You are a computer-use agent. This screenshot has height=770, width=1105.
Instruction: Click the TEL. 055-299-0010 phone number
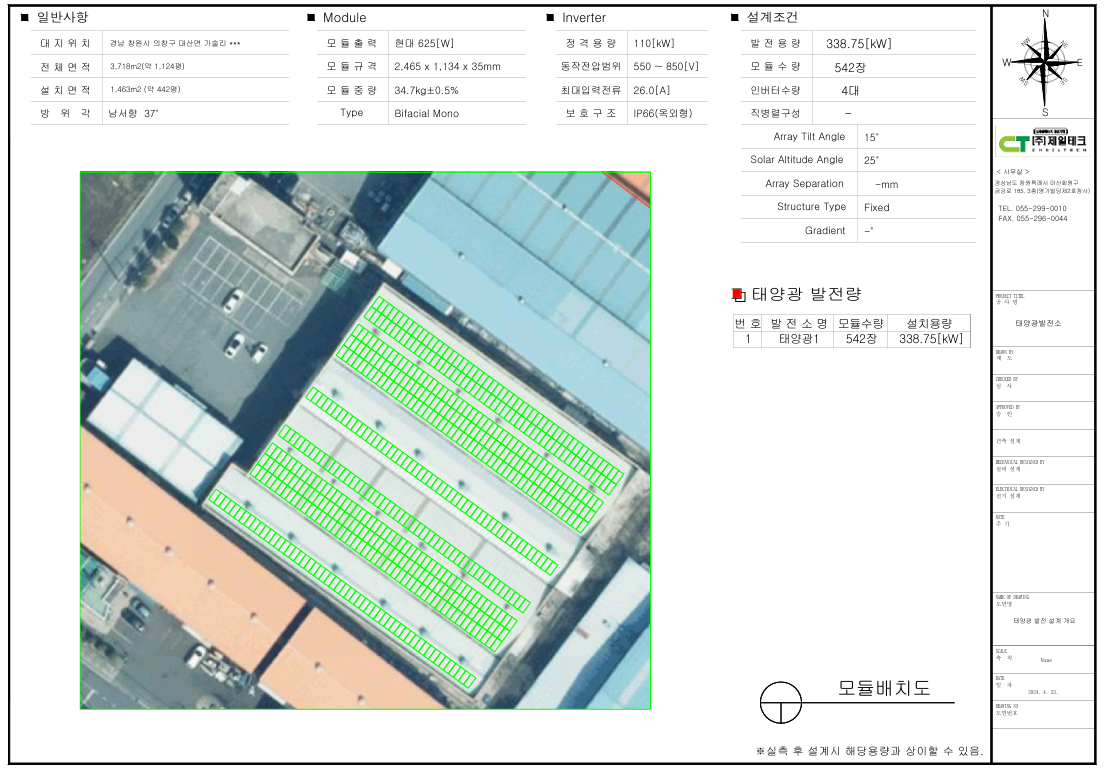coord(1032,208)
